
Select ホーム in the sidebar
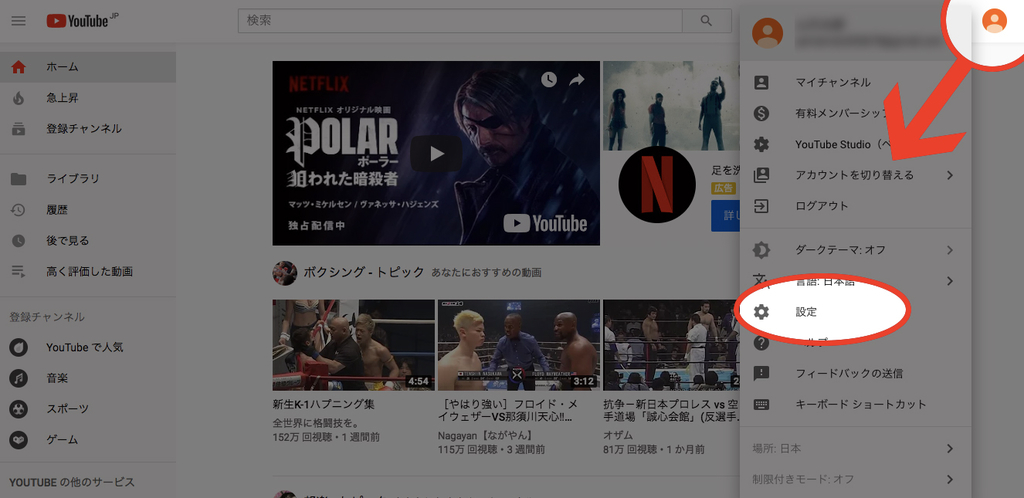click(88, 67)
